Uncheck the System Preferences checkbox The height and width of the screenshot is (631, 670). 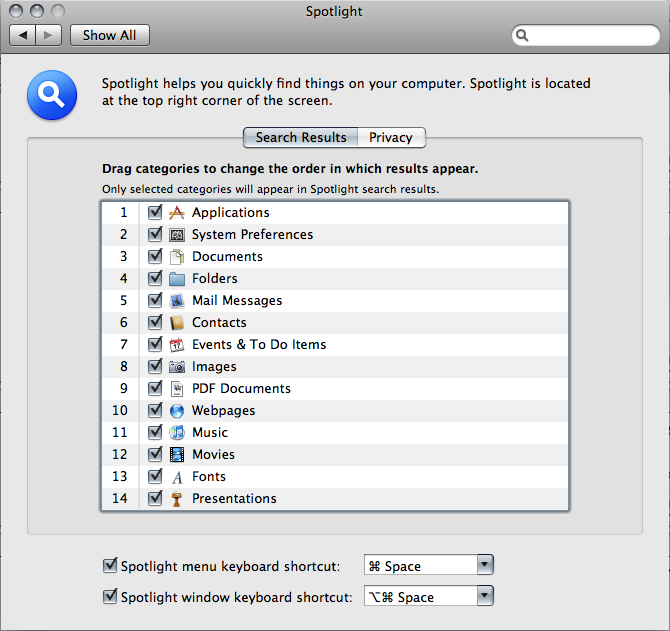click(x=155, y=234)
